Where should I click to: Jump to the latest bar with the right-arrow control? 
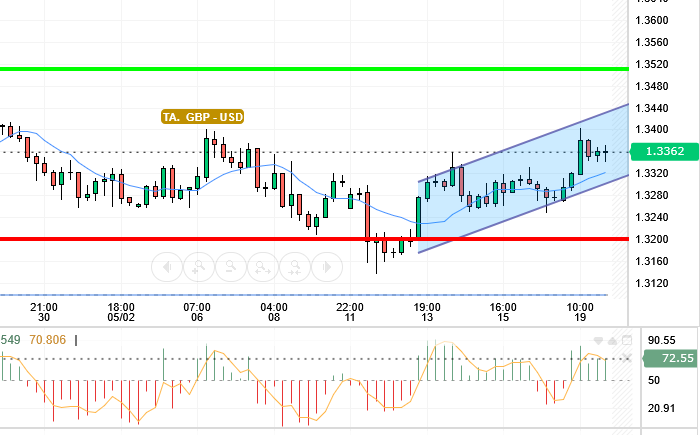(327, 267)
